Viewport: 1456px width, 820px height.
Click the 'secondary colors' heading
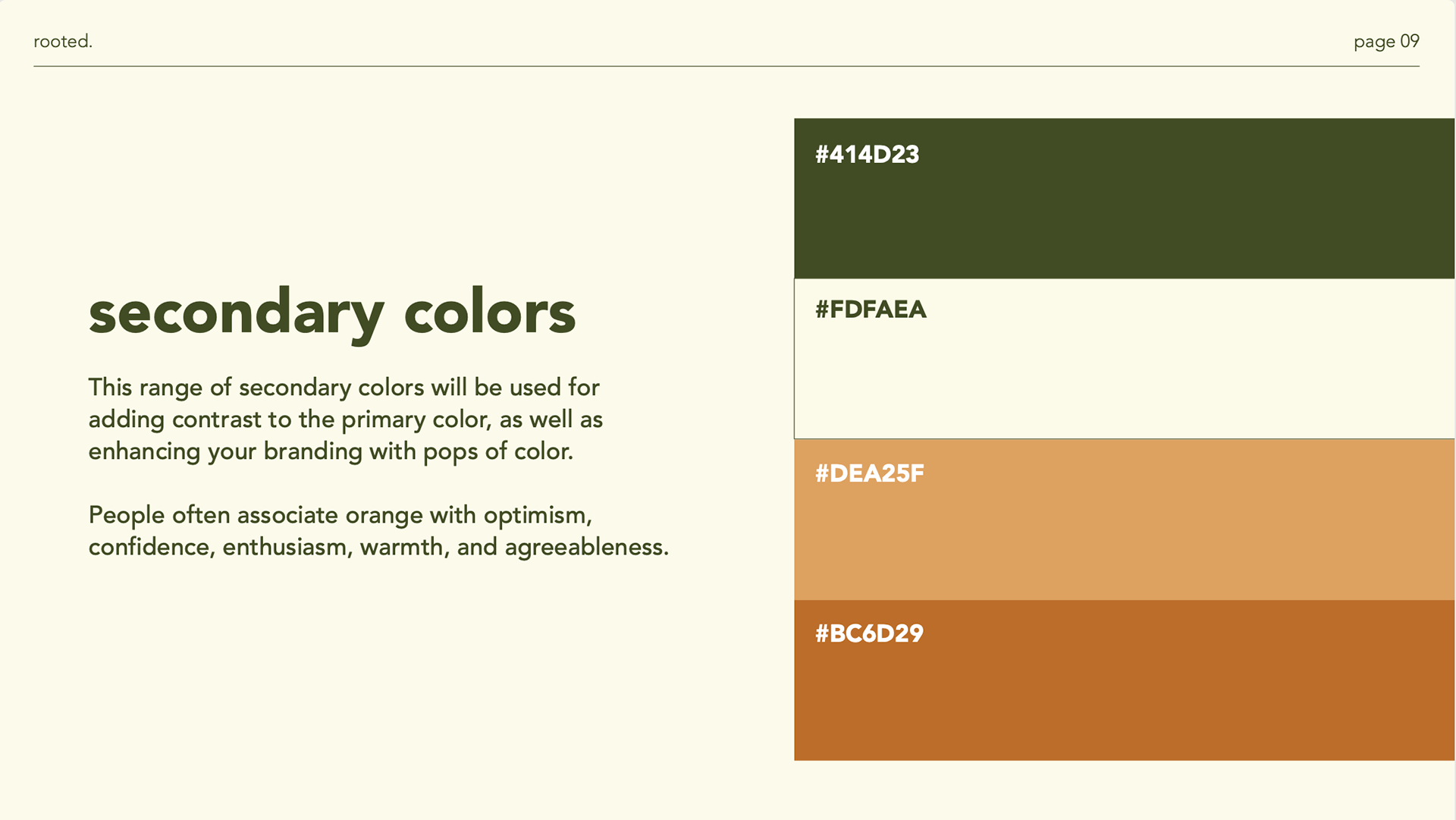(x=332, y=314)
